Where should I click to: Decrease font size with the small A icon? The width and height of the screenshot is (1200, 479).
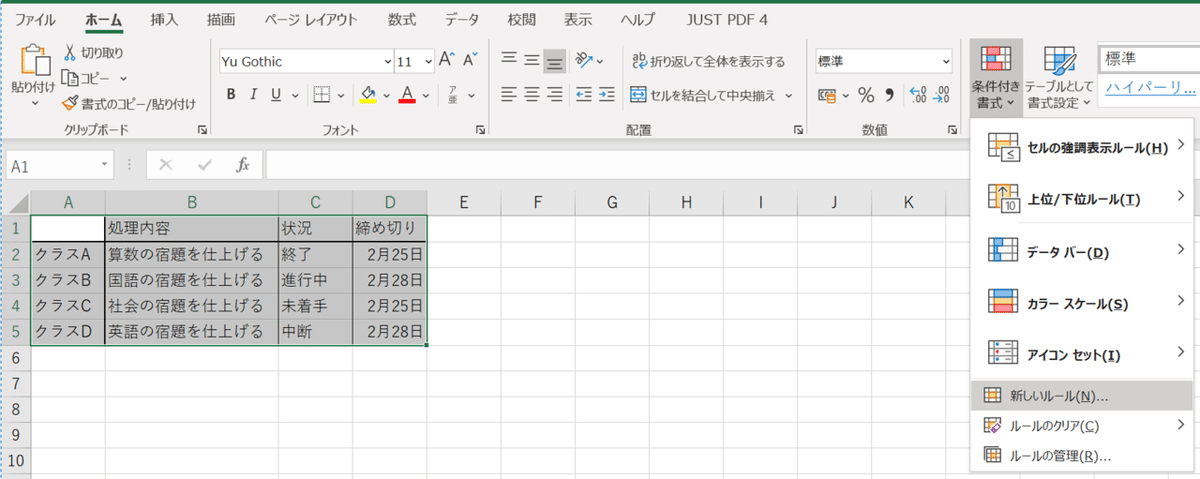(x=470, y=61)
